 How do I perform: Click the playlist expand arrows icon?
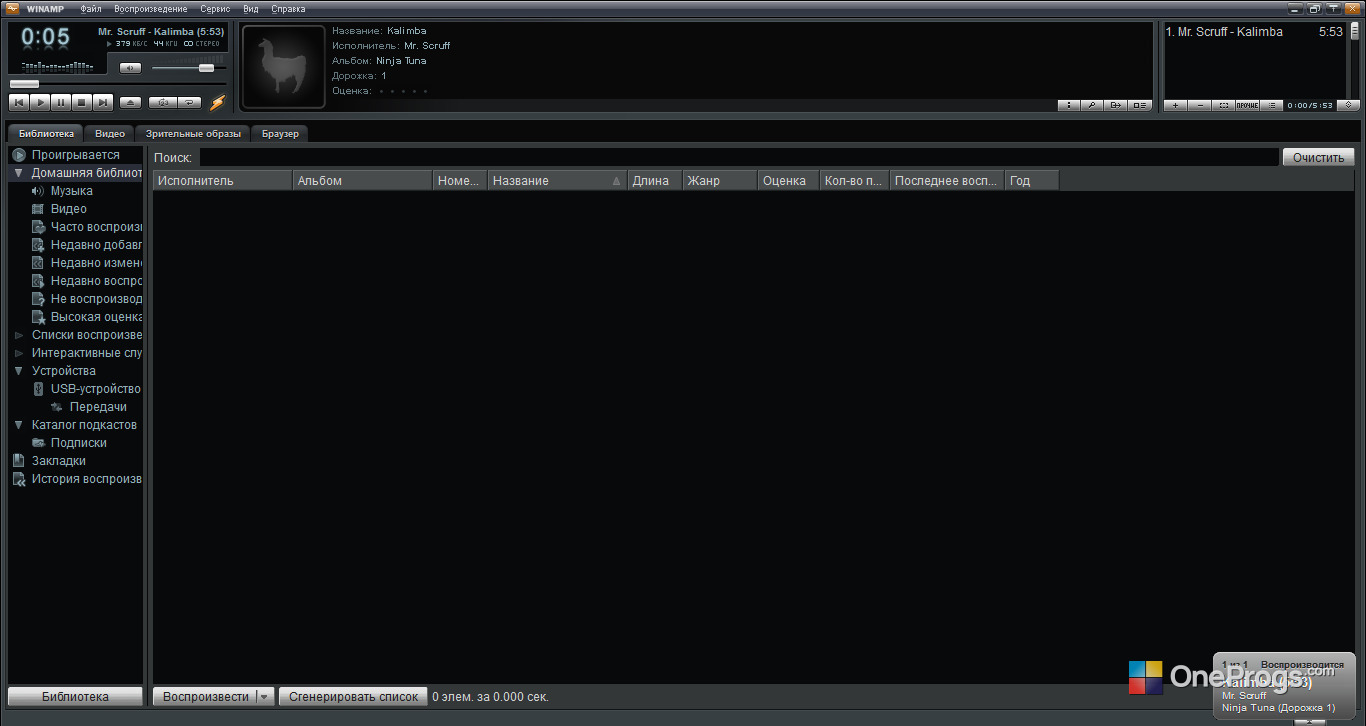(1348, 105)
